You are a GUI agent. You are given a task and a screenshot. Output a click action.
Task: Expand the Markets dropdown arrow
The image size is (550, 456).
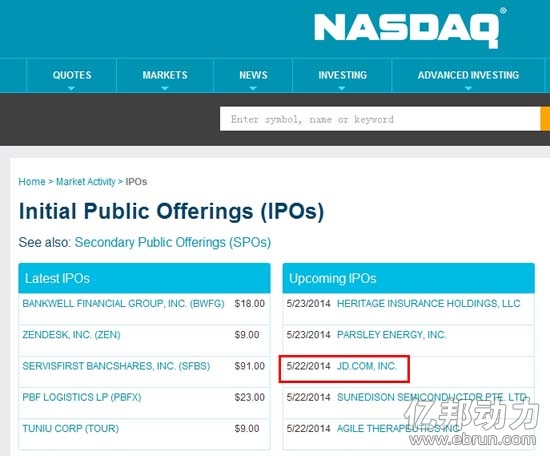[x=165, y=88]
